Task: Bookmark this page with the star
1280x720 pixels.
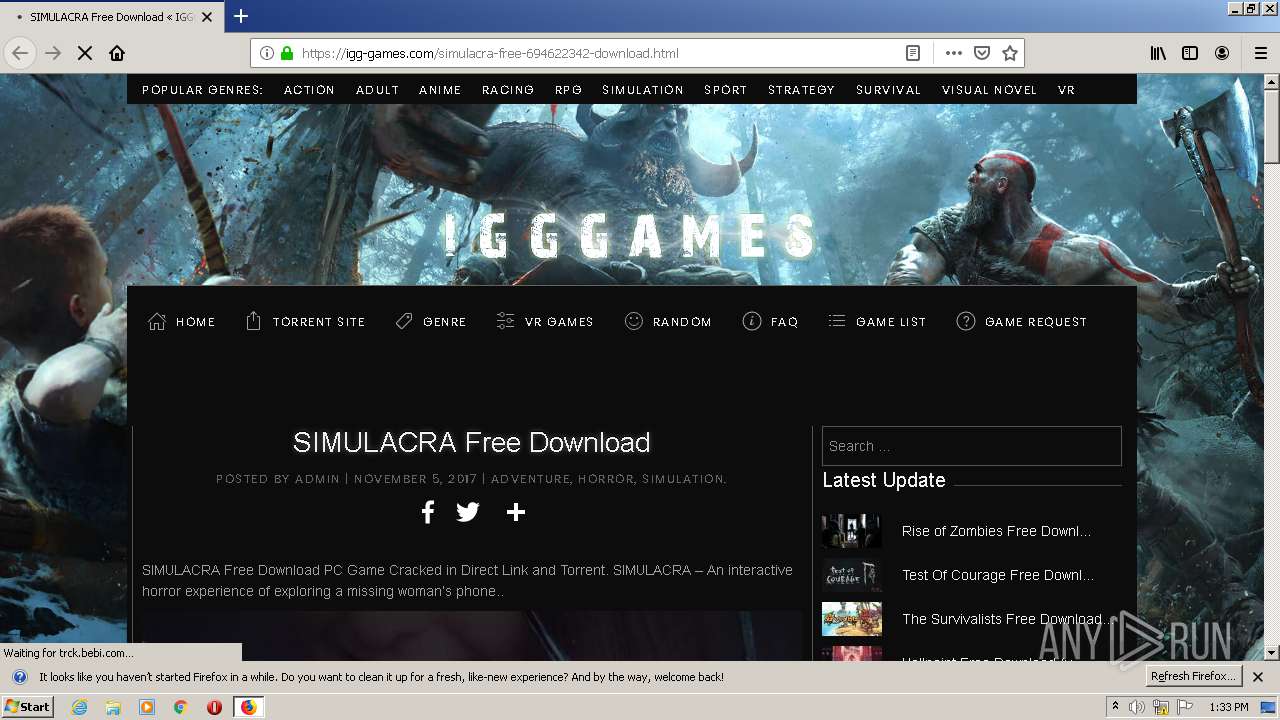Action: [x=1010, y=53]
